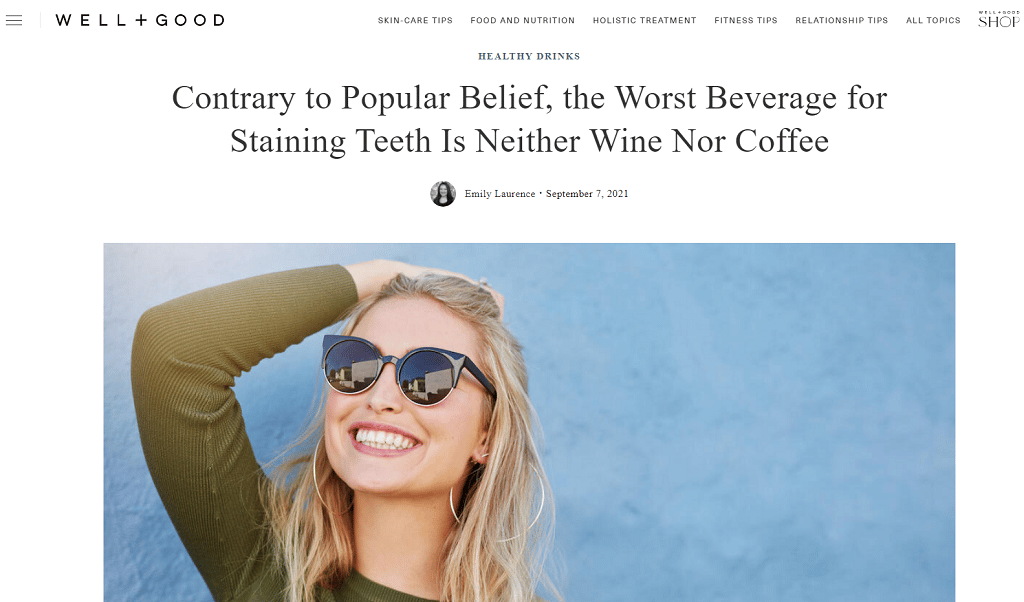
Task: Open Relationship Tips section
Action: pyautogui.click(x=842, y=20)
